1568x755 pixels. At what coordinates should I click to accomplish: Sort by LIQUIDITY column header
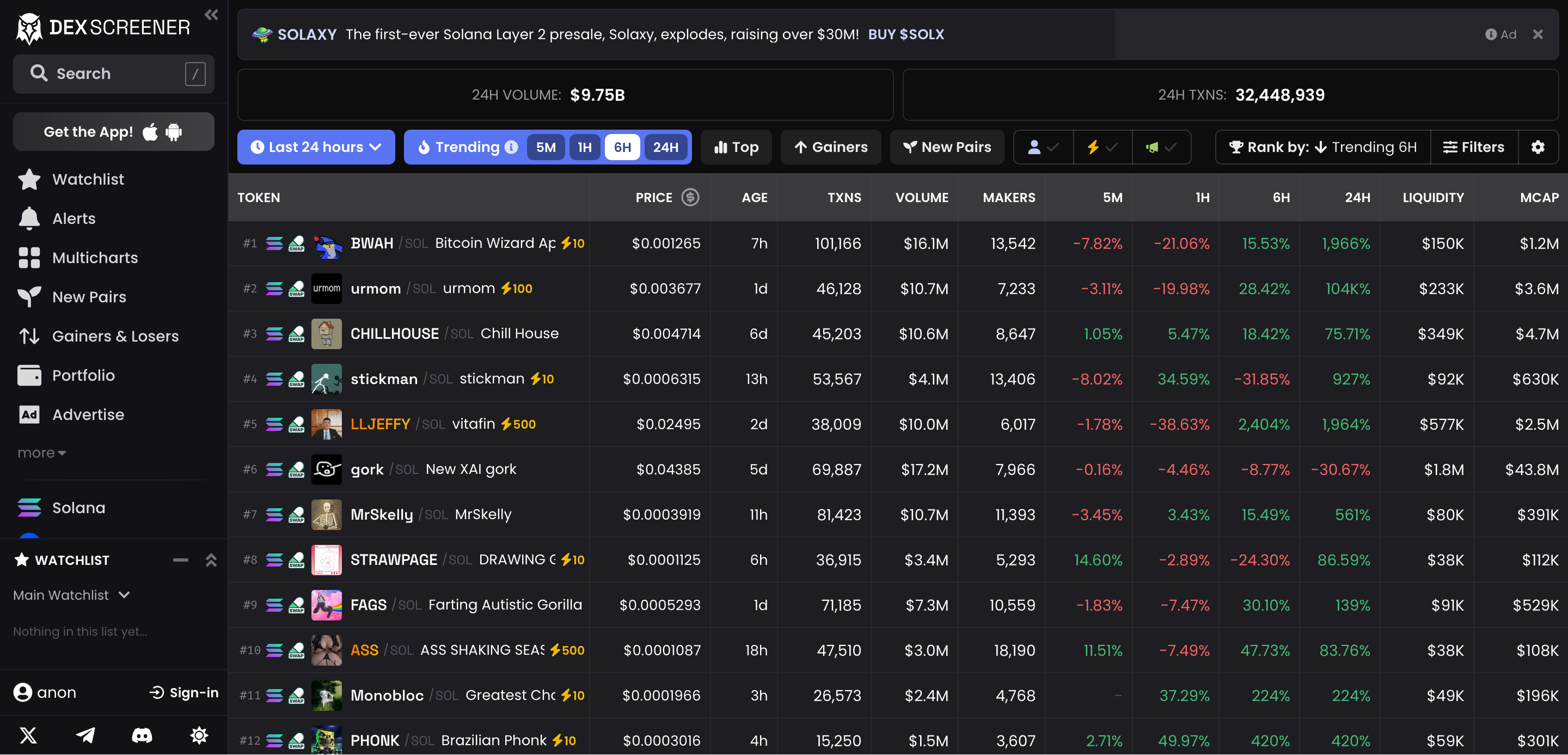click(1433, 197)
